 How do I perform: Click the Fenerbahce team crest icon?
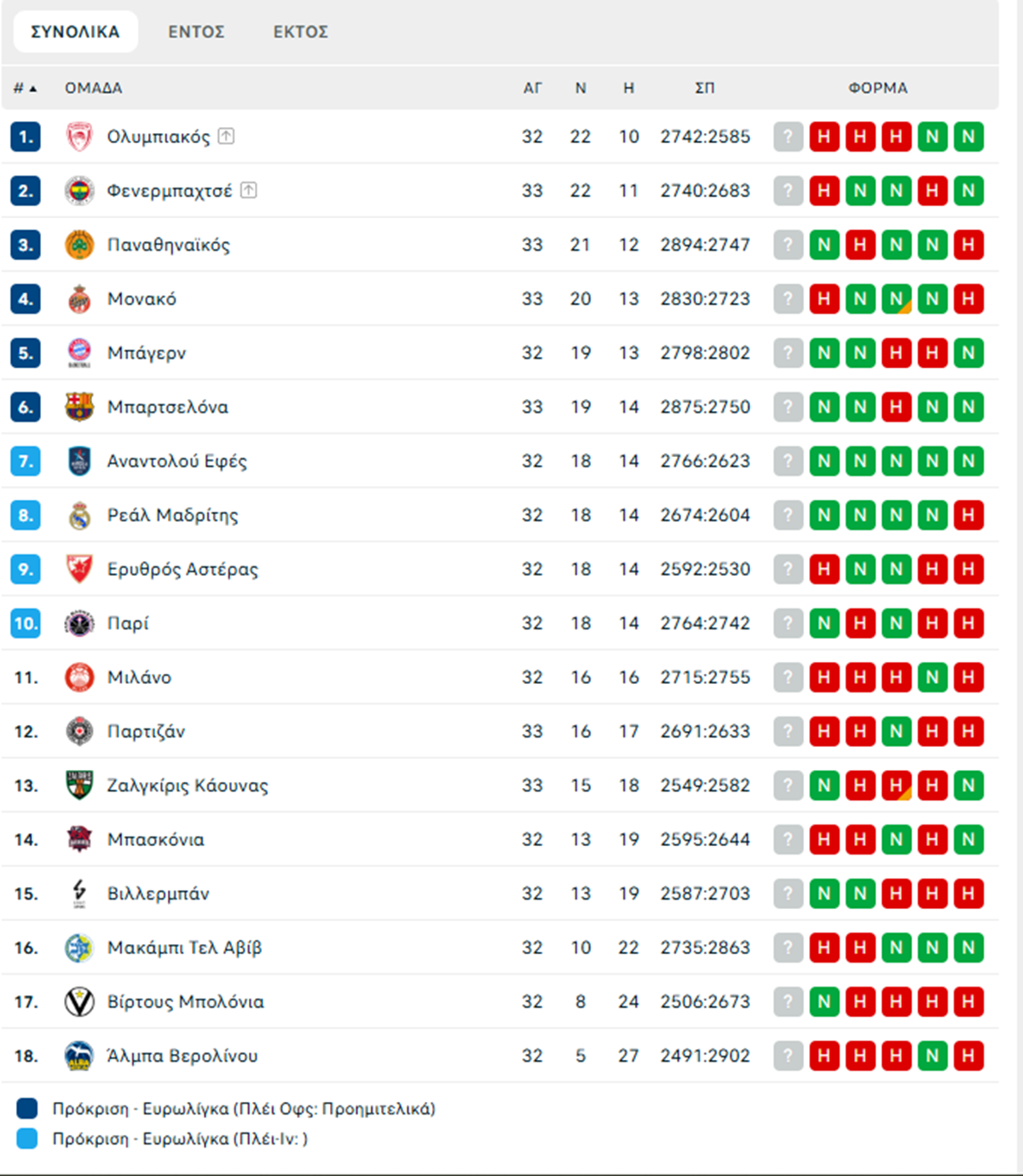coord(79,191)
